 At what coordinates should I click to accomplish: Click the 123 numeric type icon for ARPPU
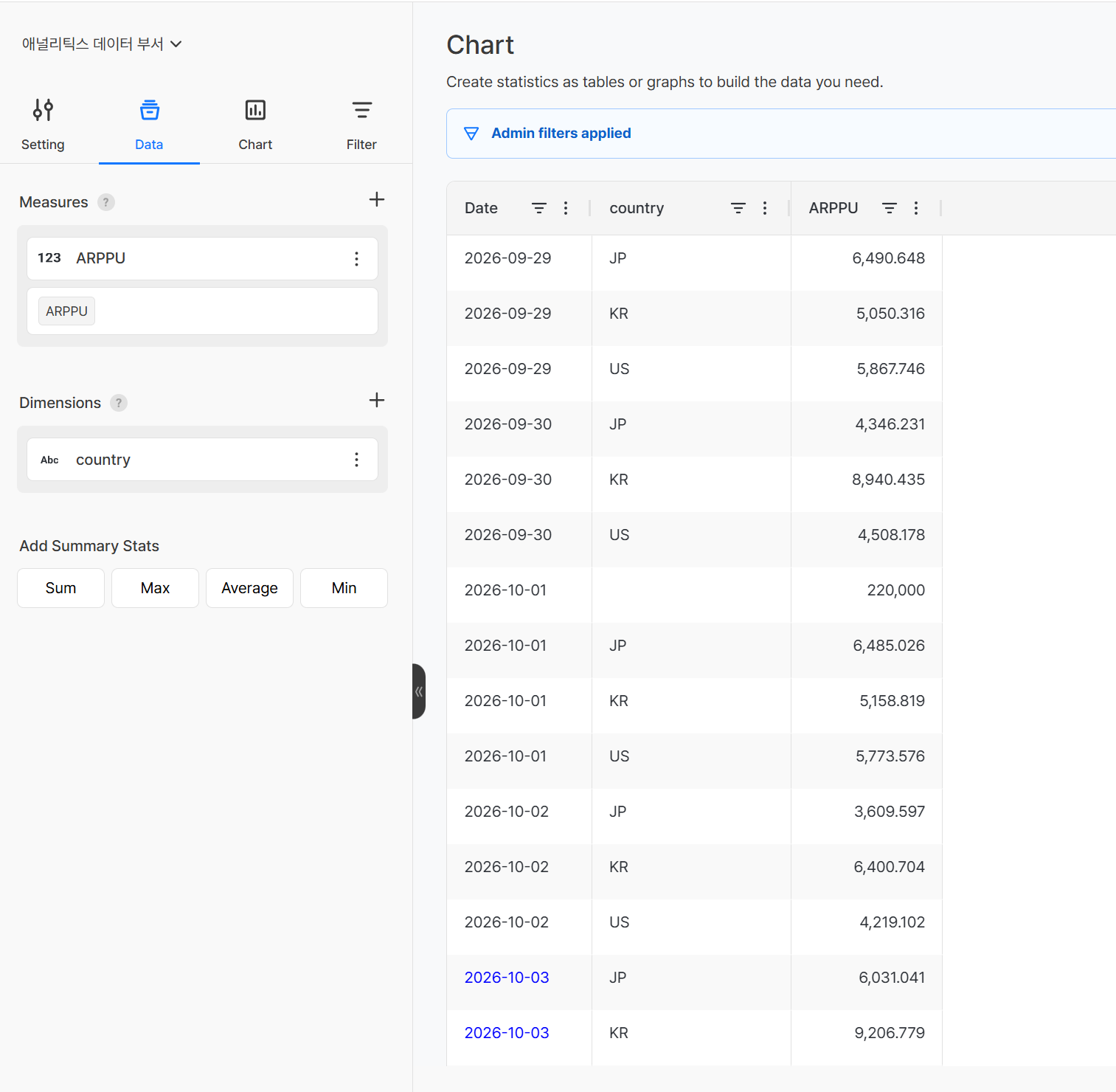click(49, 258)
